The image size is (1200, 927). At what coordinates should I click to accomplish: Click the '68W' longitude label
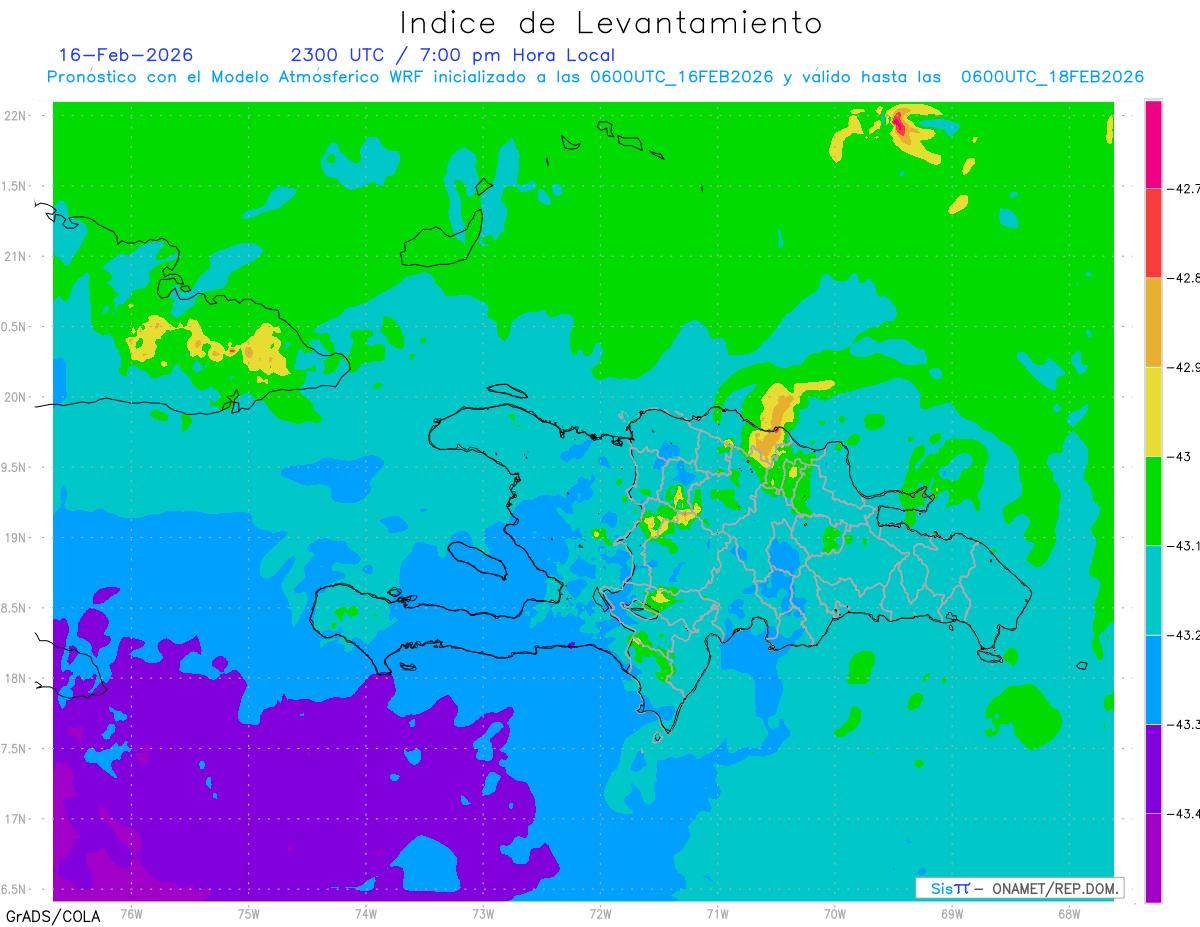(1068, 914)
